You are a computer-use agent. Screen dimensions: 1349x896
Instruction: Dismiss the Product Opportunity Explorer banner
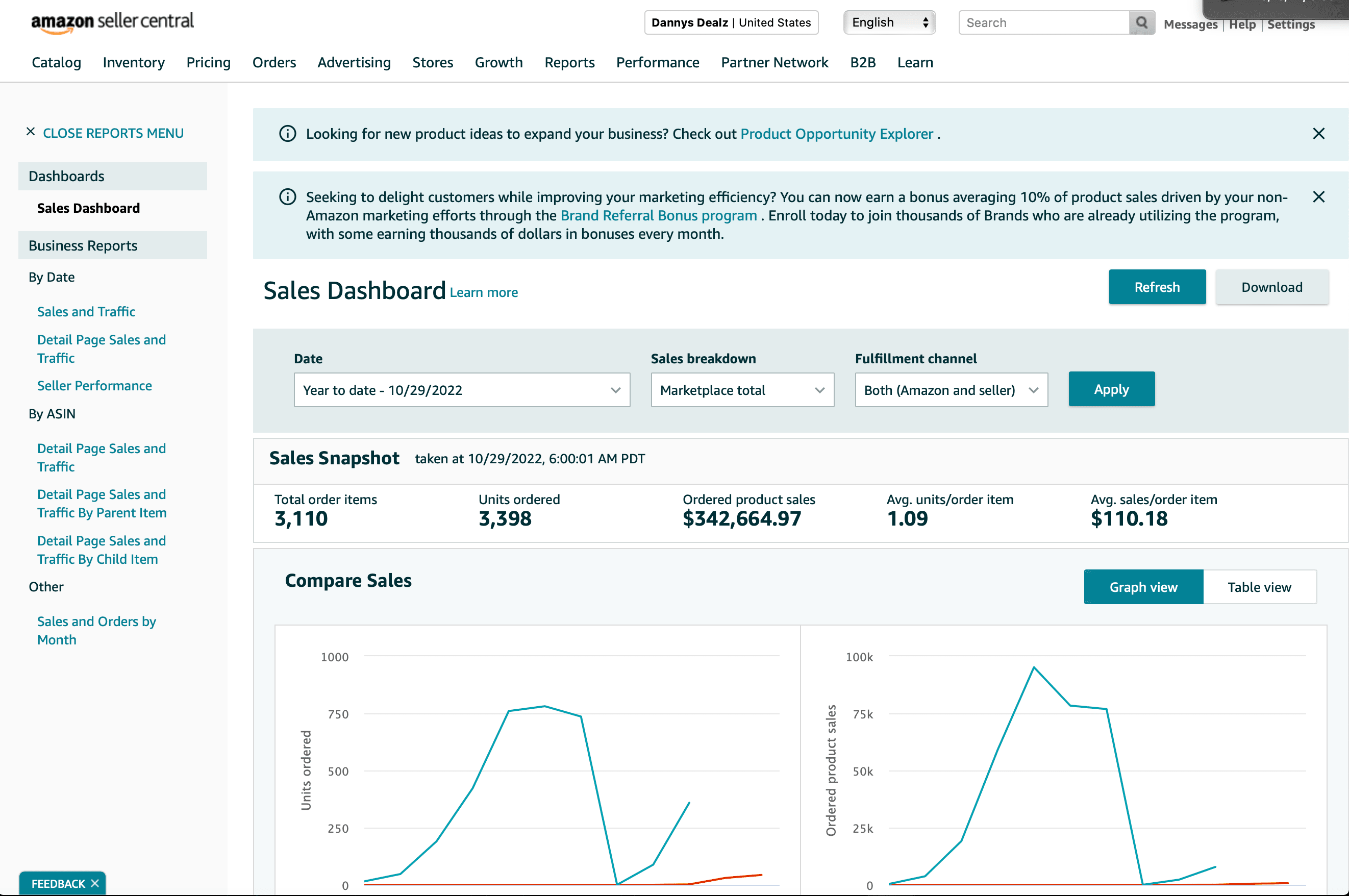tap(1318, 134)
